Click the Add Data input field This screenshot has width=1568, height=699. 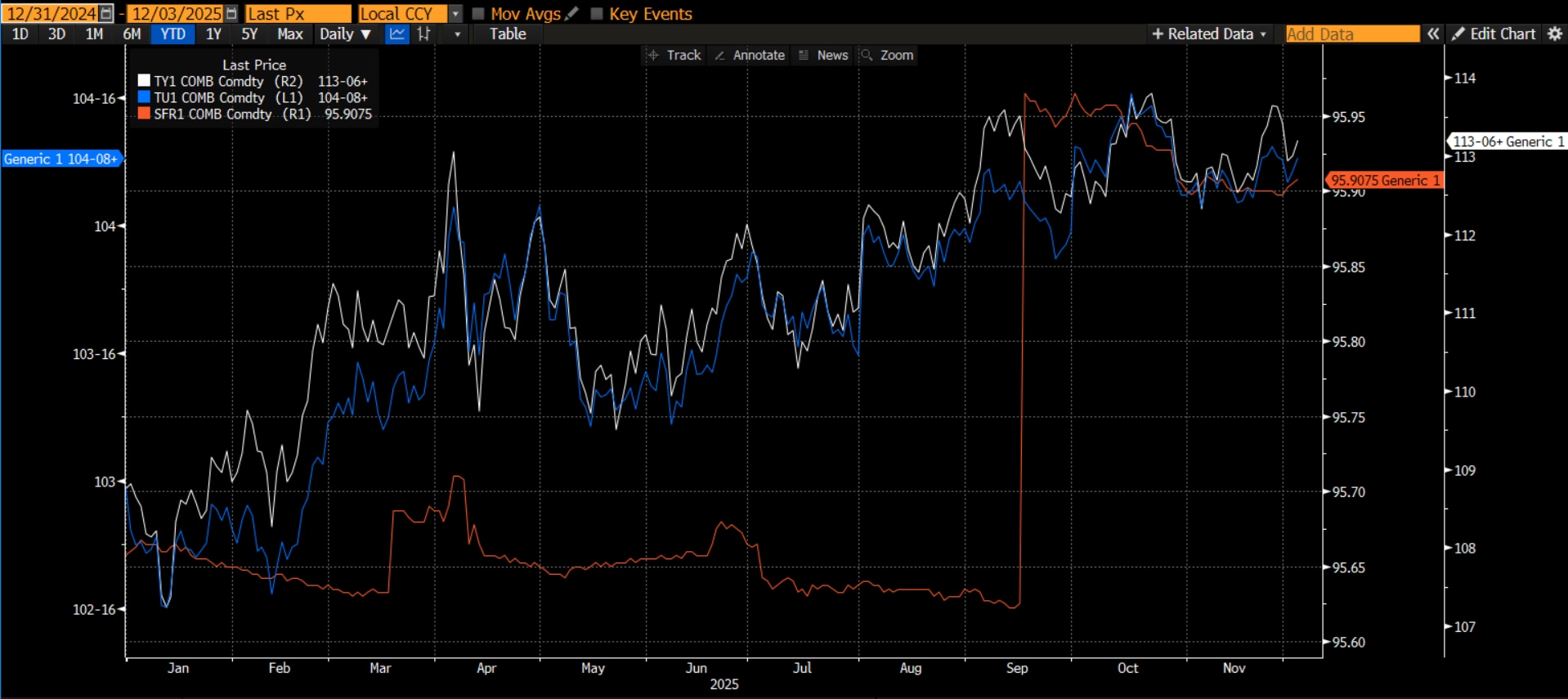point(1351,34)
